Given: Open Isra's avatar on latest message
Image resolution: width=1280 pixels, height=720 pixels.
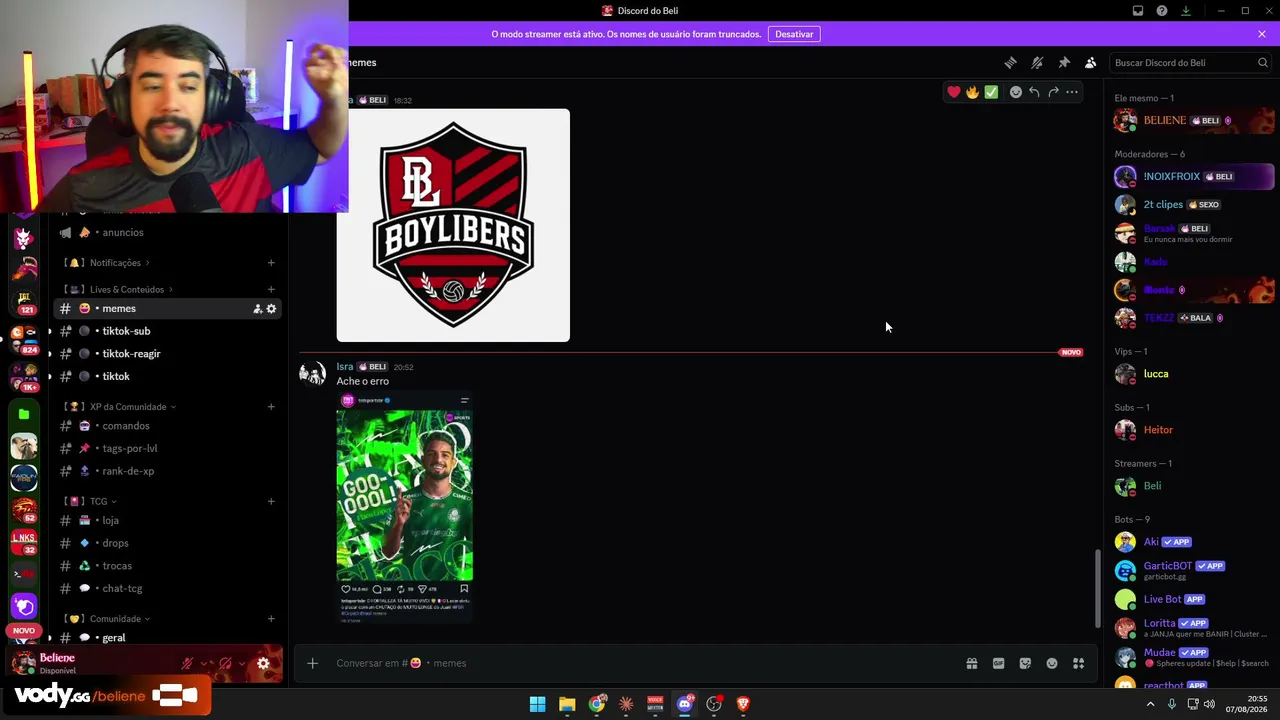Looking at the screenshot, I should click(313, 374).
